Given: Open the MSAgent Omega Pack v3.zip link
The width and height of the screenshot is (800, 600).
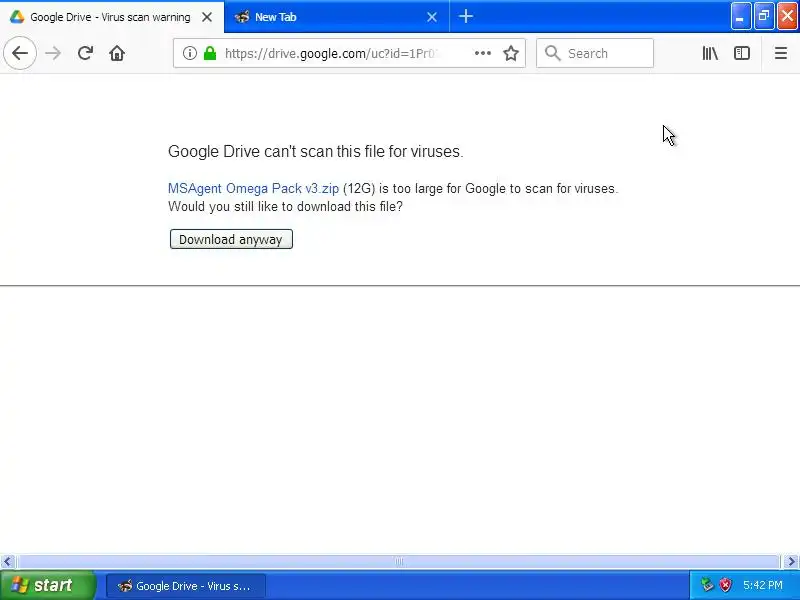Looking at the screenshot, I should (254, 188).
